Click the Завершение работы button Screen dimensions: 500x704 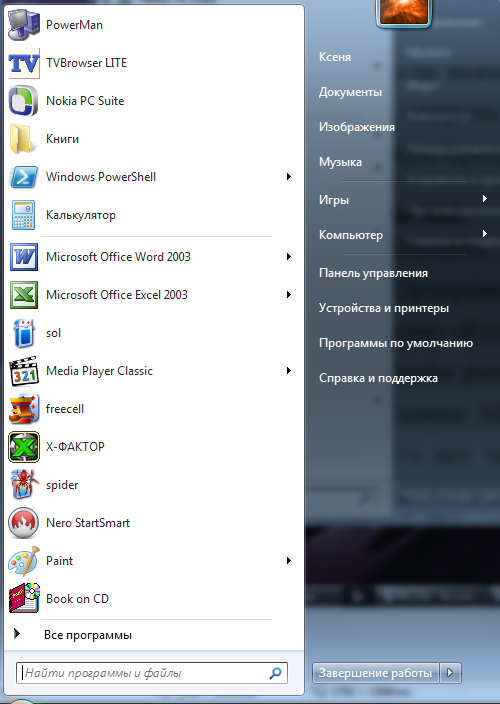click(x=376, y=673)
